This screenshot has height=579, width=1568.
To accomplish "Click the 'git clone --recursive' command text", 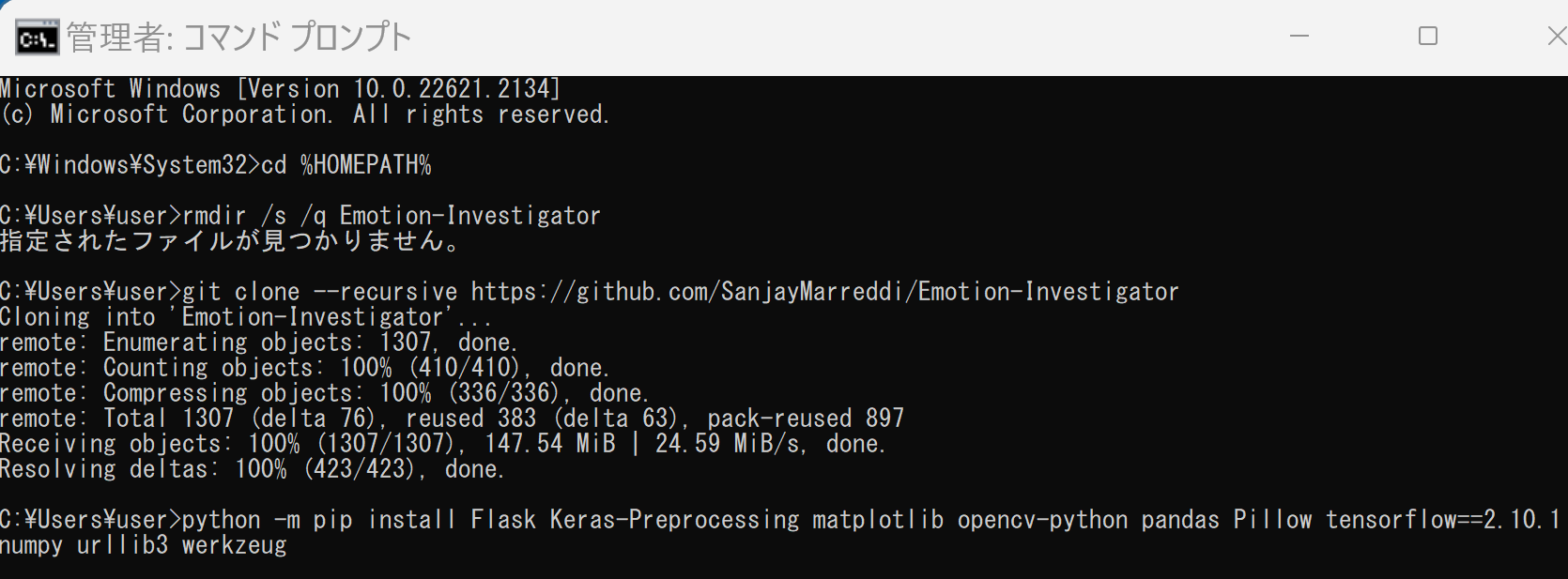I will pyautogui.click(x=320, y=292).
